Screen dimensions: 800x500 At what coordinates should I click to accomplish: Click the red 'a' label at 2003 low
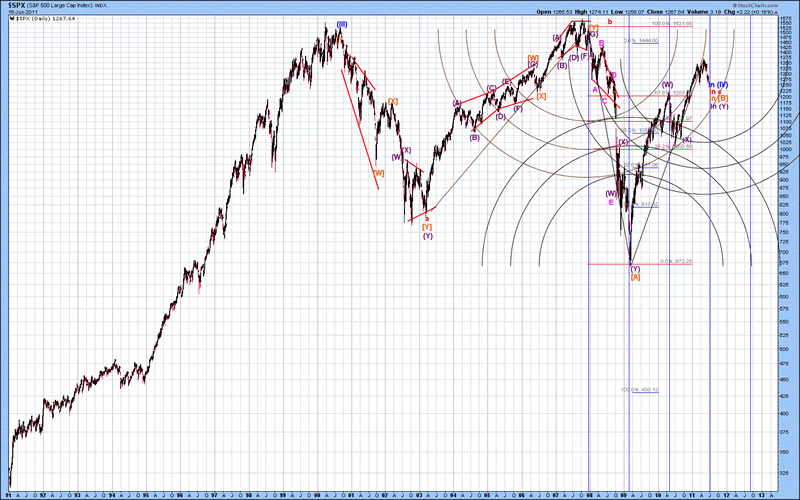point(427,218)
